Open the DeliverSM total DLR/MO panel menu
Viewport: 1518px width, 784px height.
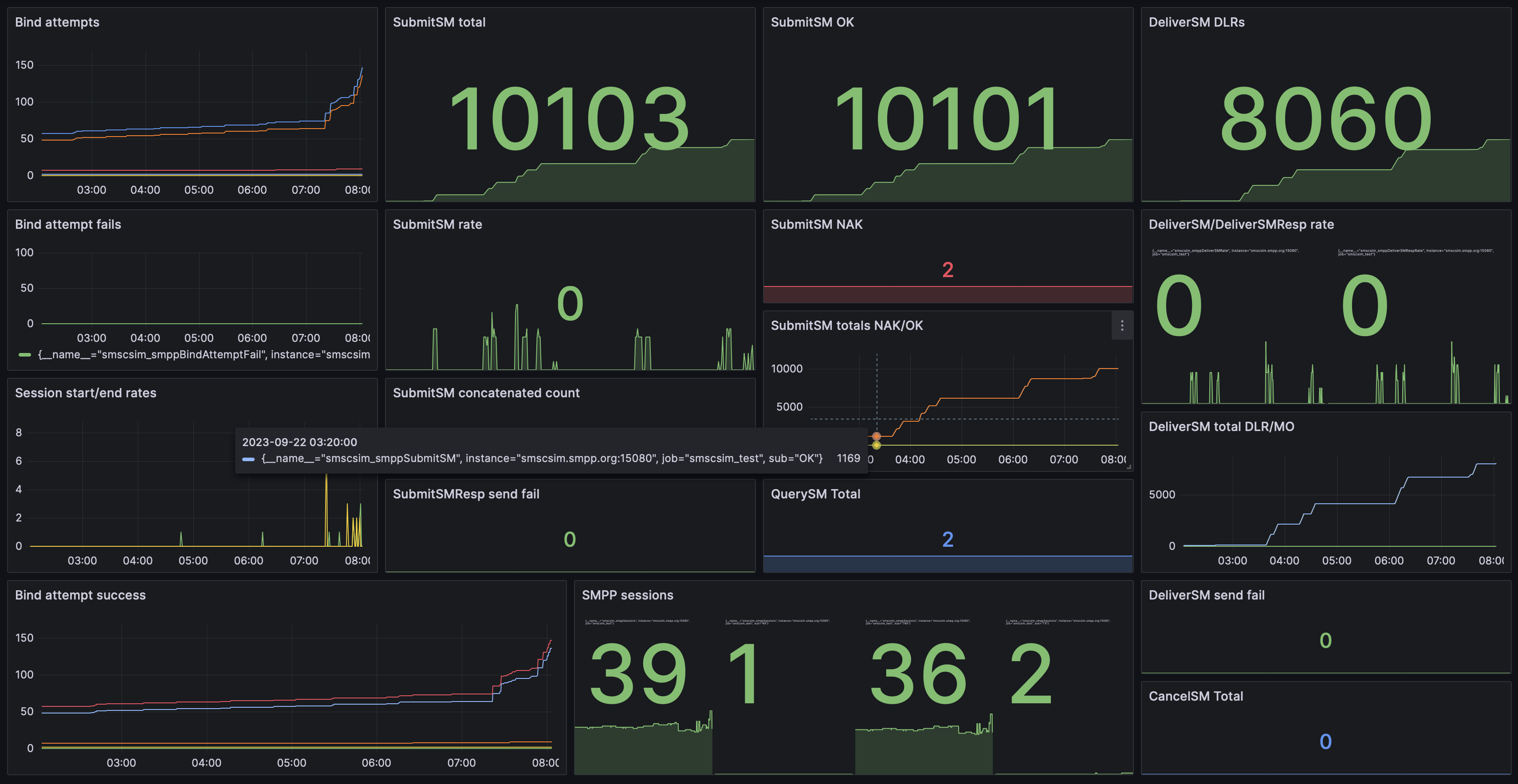1222,426
